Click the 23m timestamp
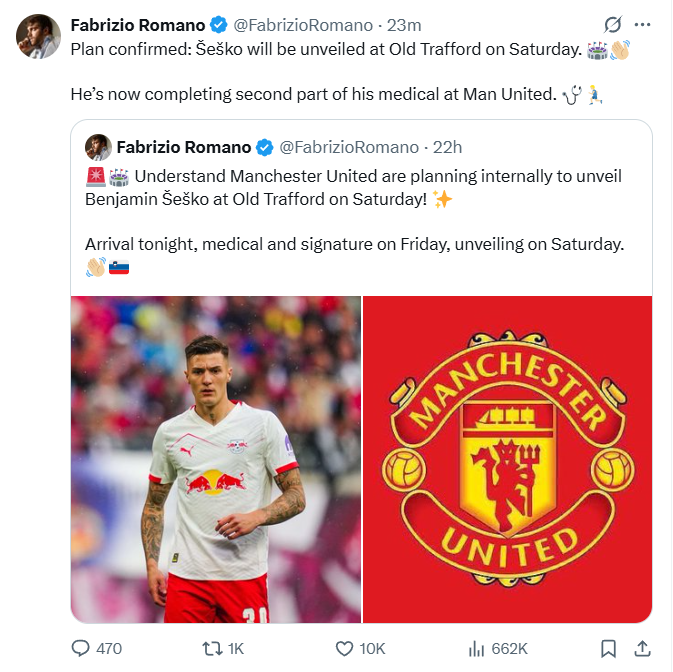The height and width of the screenshot is (672, 673). pyautogui.click(x=404, y=25)
